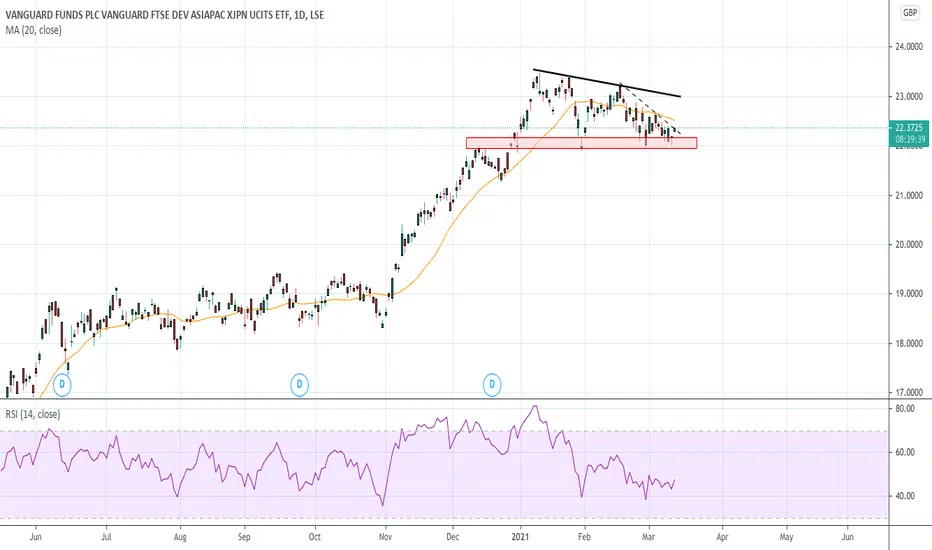
Task: Click the countdown timer 08:39:39 label
Action: (x=909, y=139)
